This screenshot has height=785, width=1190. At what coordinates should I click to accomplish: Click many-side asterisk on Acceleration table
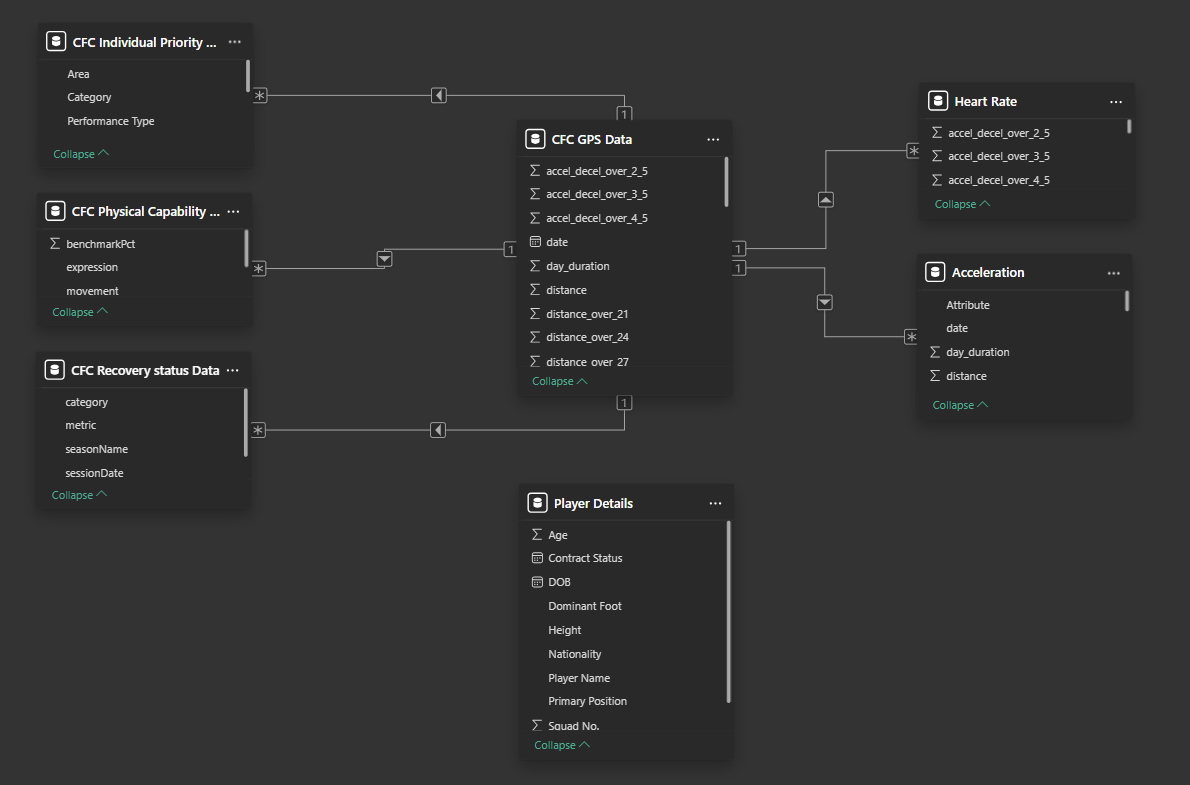coord(911,337)
